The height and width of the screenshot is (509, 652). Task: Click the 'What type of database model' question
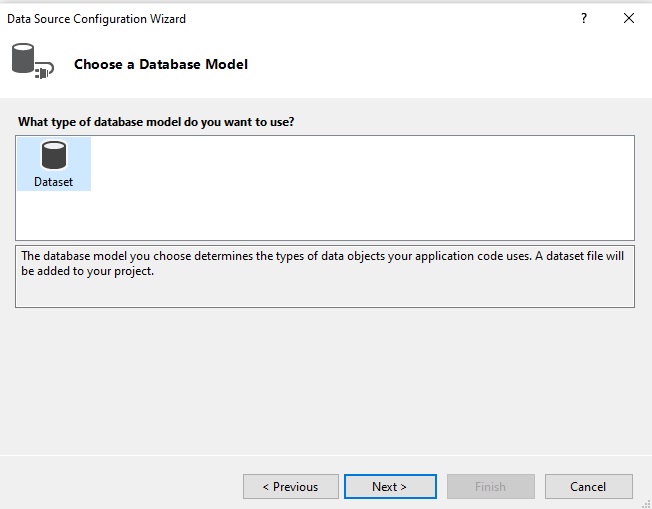point(156,122)
